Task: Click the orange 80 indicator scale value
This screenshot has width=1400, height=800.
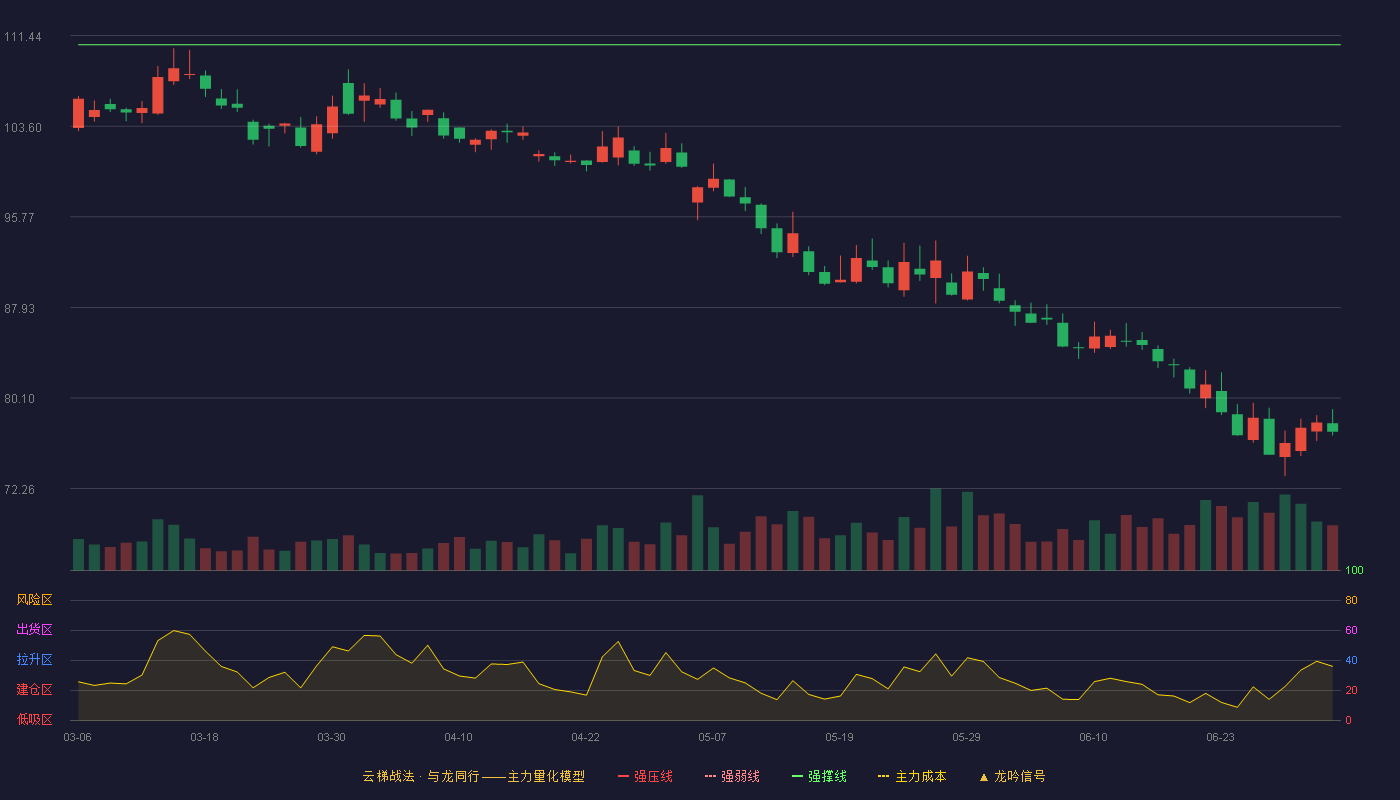Action: click(1351, 600)
